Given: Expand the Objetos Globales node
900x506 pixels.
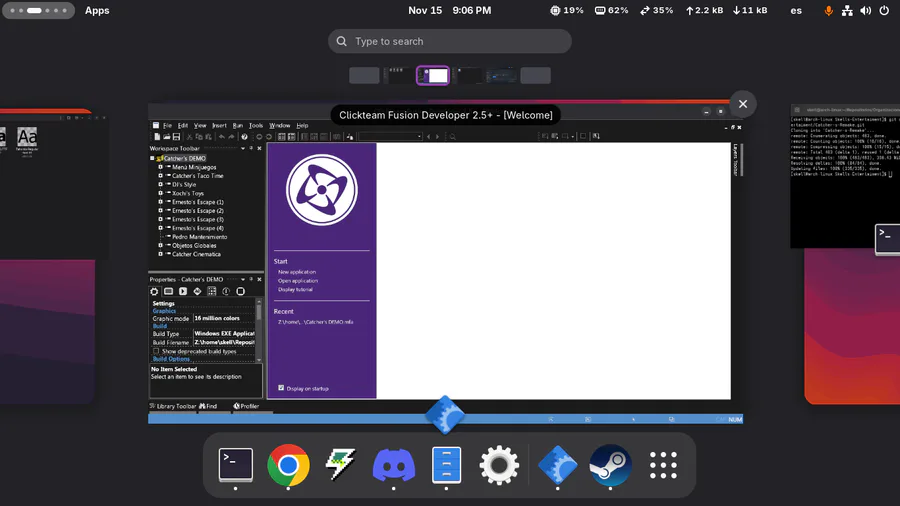Looking at the screenshot, I should 161,246.
